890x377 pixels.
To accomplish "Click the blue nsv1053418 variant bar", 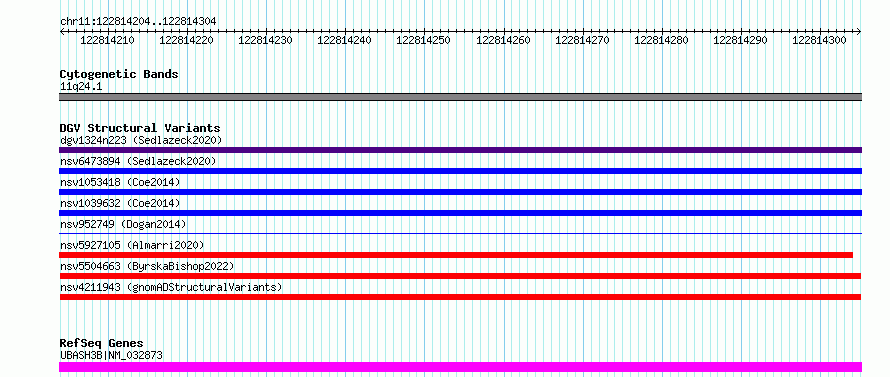I will click(x=460, y=192).
